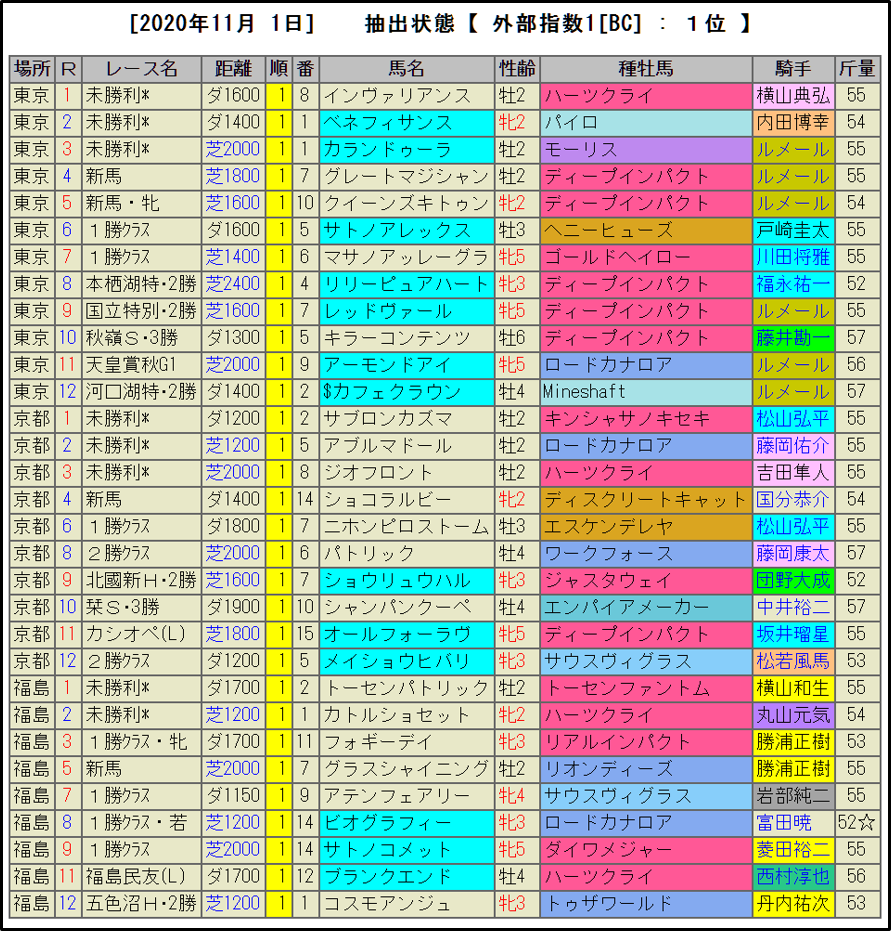Select the horse コスモアンジュ in the last row
The width and height of the screenshot is (891, 931).
pos(406,904)
